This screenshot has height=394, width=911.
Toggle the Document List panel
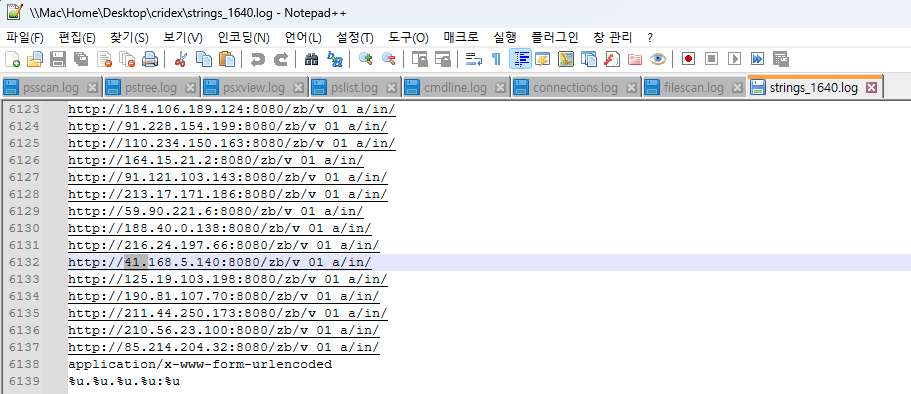coord(589,59)
